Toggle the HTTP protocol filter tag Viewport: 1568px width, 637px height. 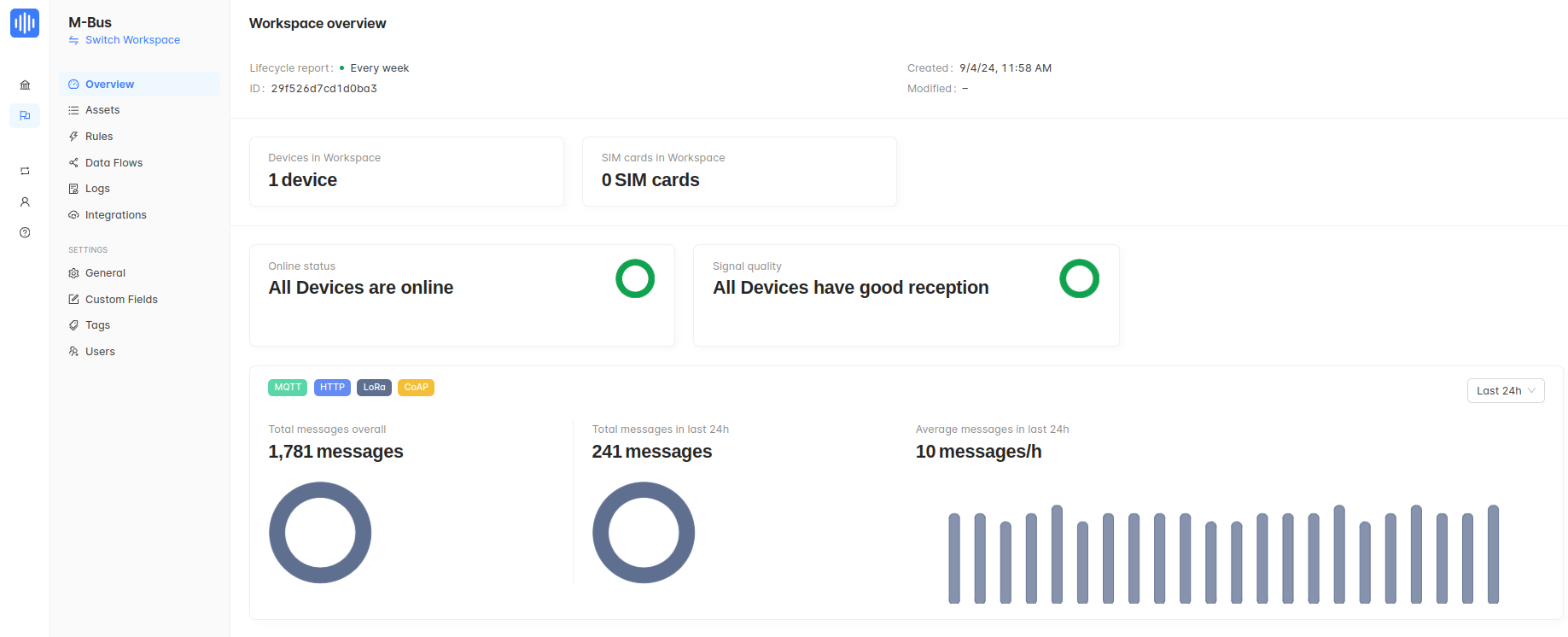pyautogui.click(x=332, y=388)
